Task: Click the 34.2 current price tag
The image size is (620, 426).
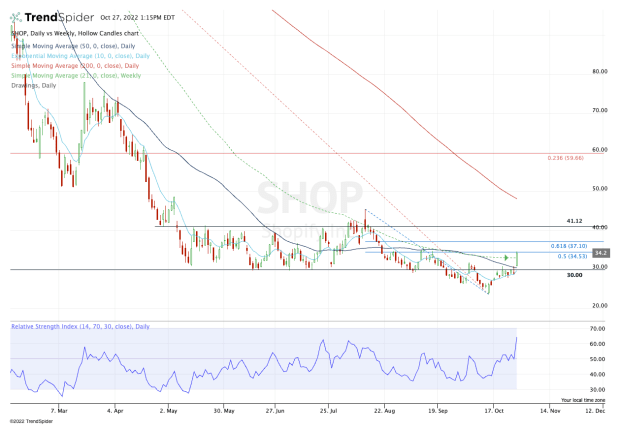Action: pyautogui.click(x=601, y=253)
